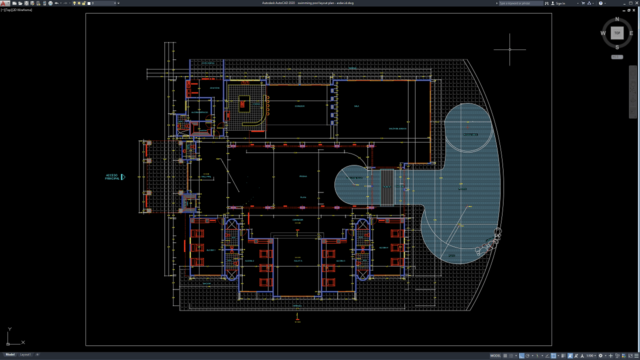Expand the Quick Access toolbar customize arrow
This screenshot has height=360, width=640.
pyautogui.click(x=118, y=3)
